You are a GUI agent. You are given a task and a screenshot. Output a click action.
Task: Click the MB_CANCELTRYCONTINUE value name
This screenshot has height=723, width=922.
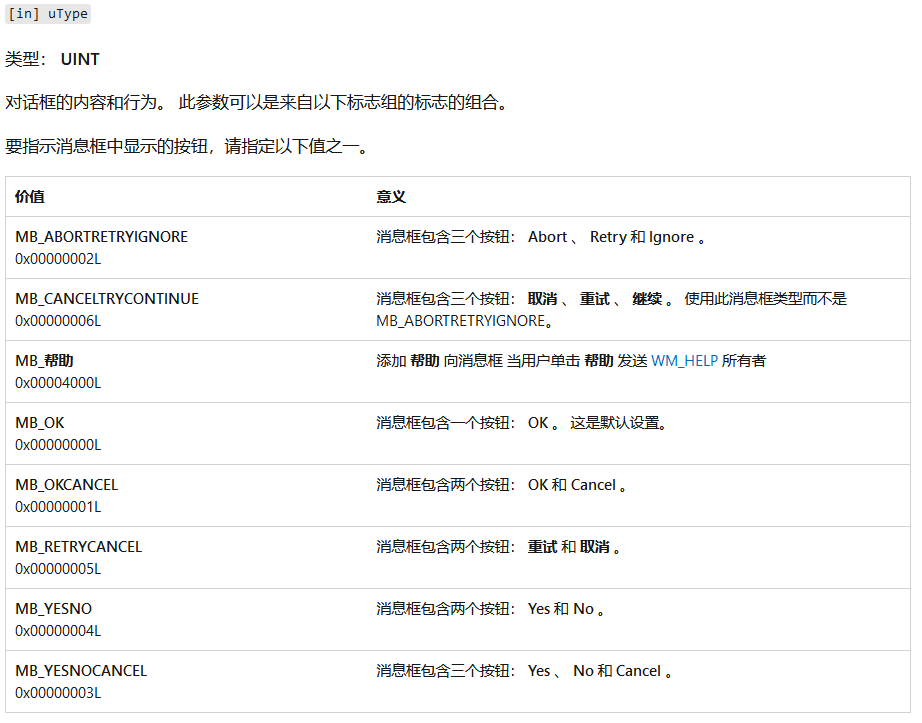[107, 299]
